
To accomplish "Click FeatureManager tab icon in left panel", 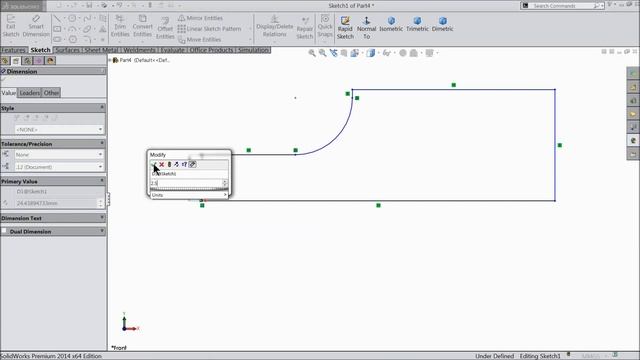I will coord(5,61).
